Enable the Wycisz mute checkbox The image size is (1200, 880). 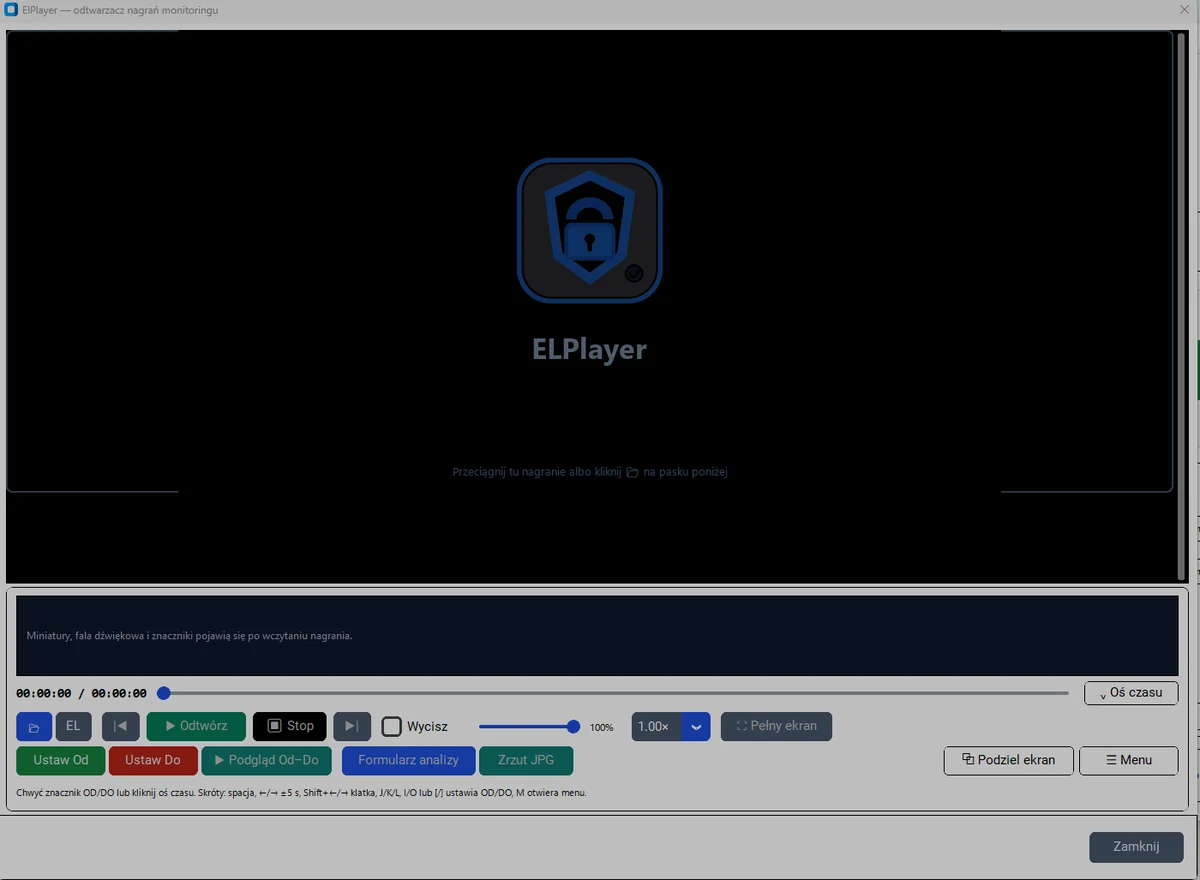tap(392, 727)
